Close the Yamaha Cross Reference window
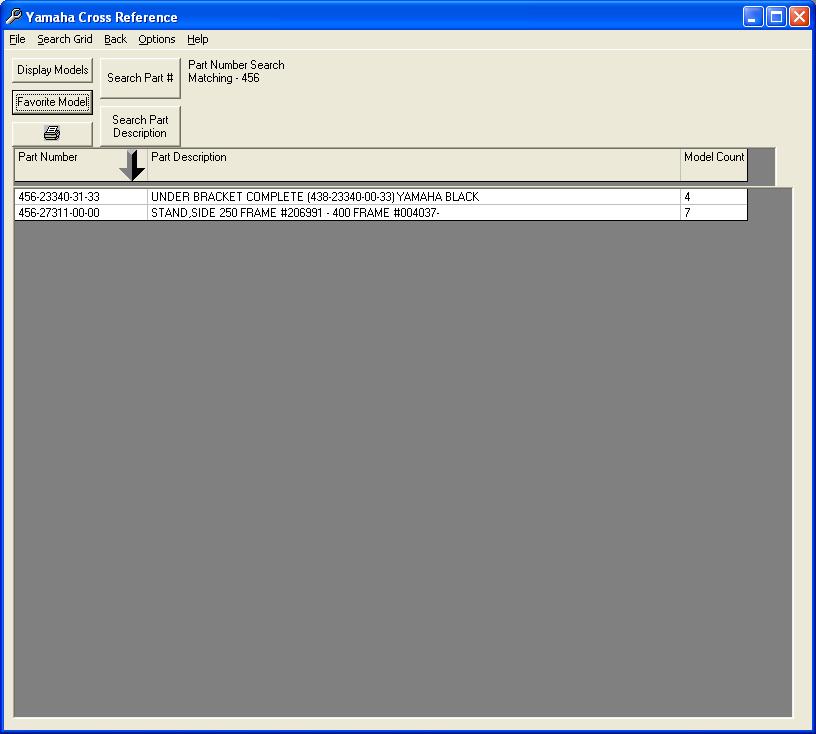The width and height of the screenshot is (816, 734). coord(799,17)
